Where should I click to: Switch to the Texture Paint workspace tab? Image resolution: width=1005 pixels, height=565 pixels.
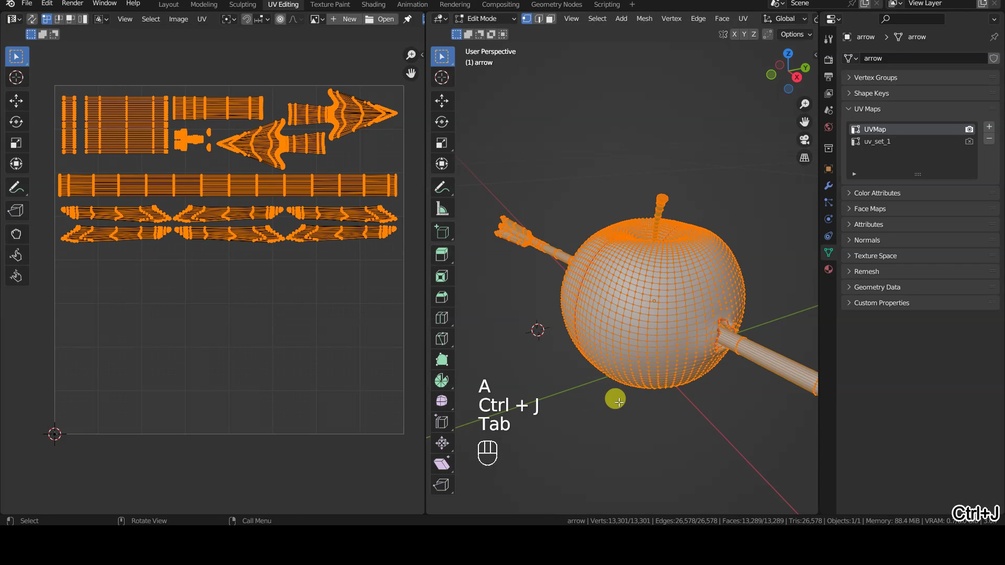[330, 4]
